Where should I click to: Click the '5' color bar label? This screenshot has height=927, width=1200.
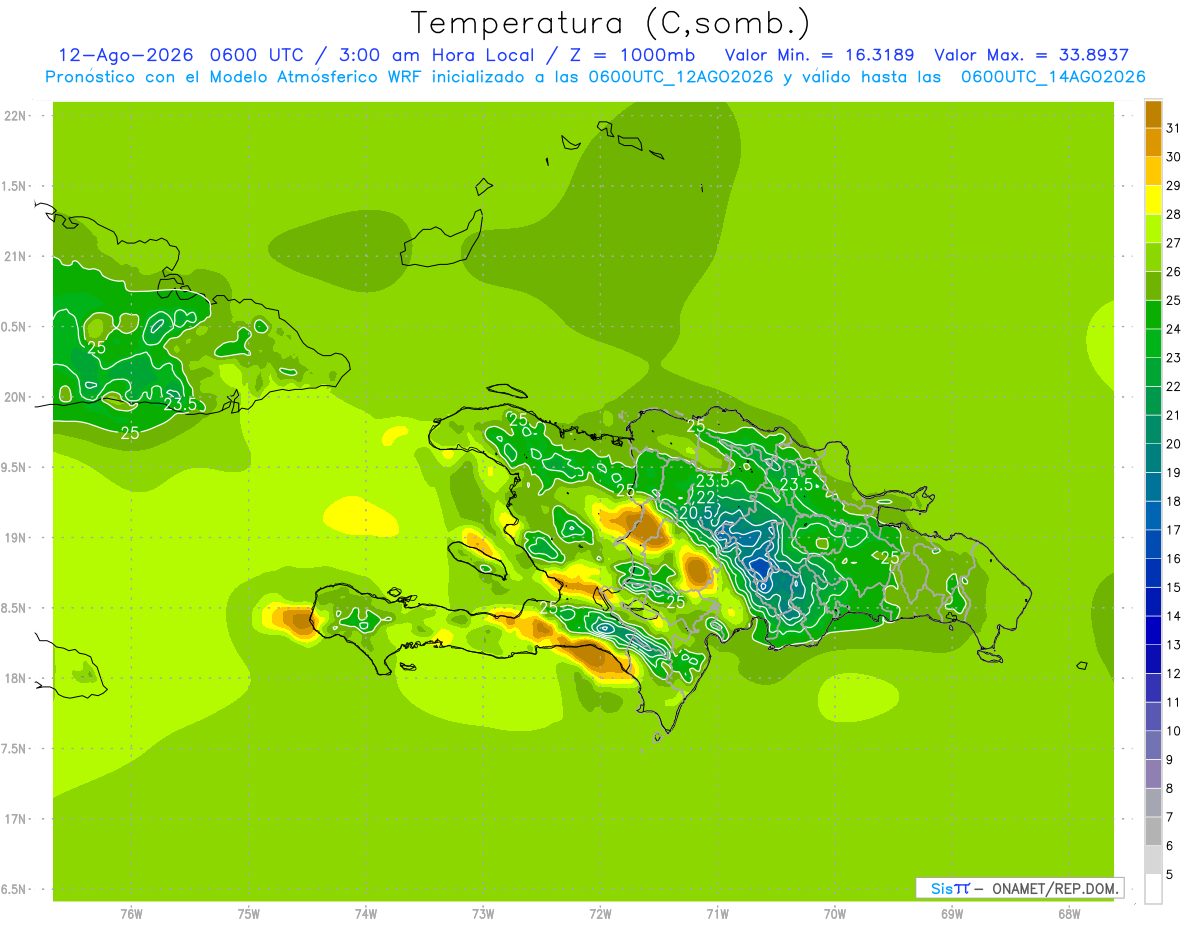pyautogui.click(x=1169, y=875)
